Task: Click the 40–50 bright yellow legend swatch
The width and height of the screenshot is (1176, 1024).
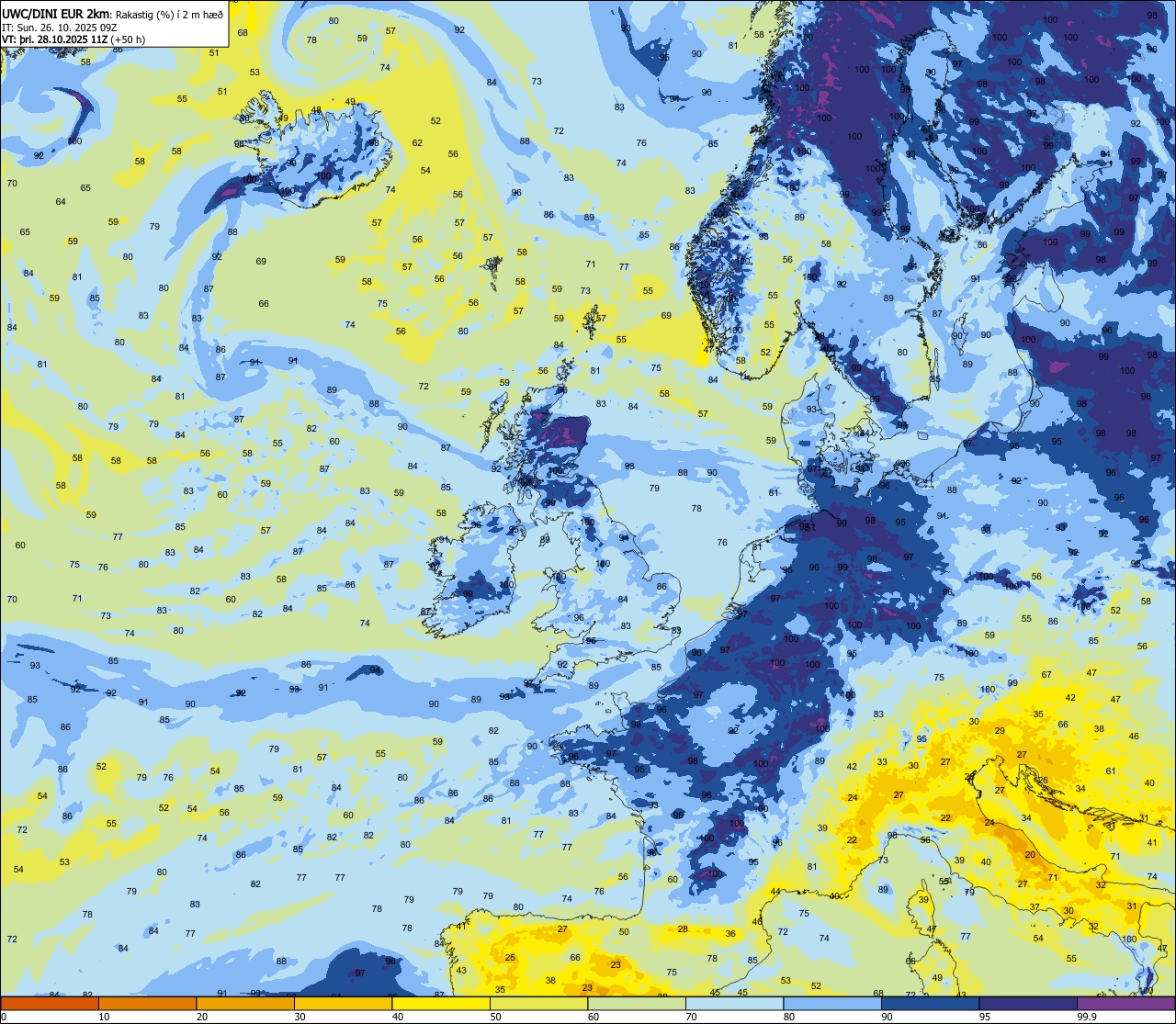Action: (x=441, y=1003)
